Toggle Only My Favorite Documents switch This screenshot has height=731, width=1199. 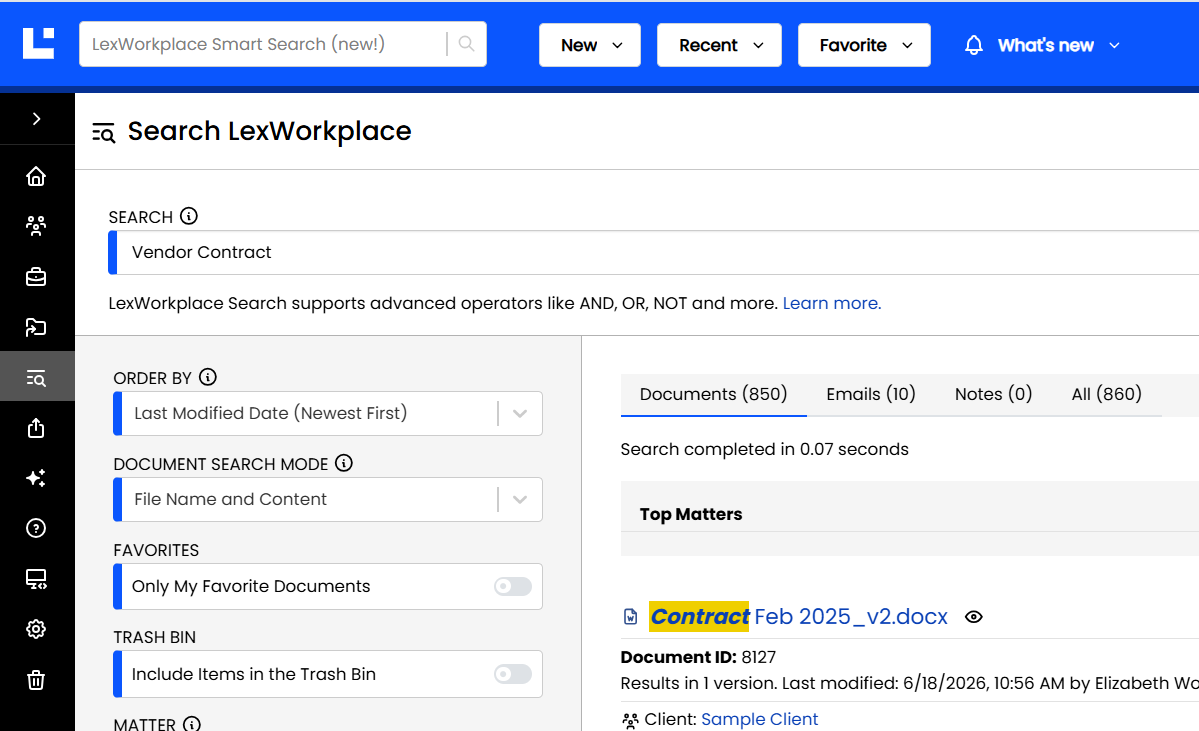tap(512, 586)
